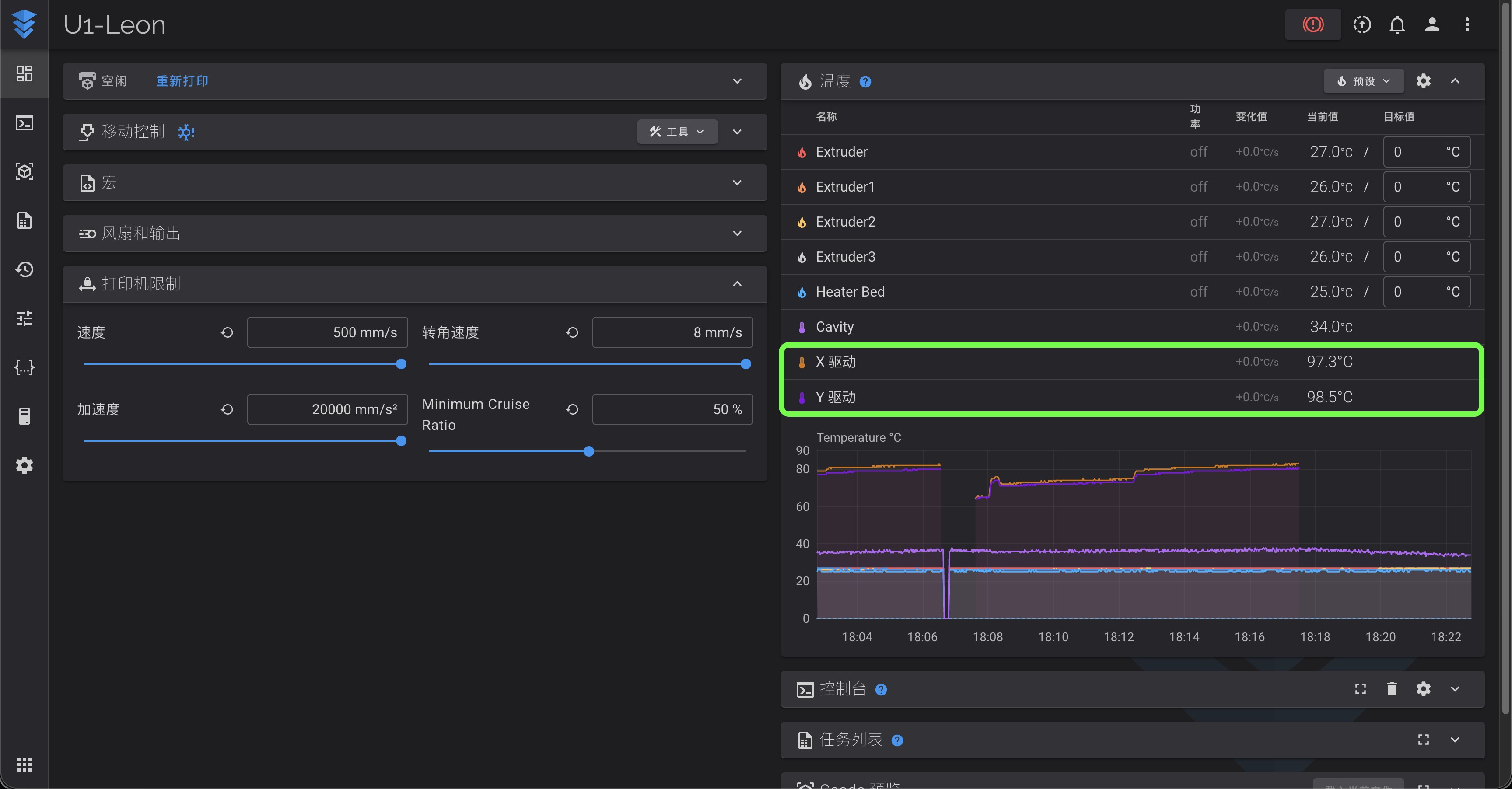Click the Extruder1 target temperature field
This screenshot has width=1512, height=789.
pos(1426,187)
